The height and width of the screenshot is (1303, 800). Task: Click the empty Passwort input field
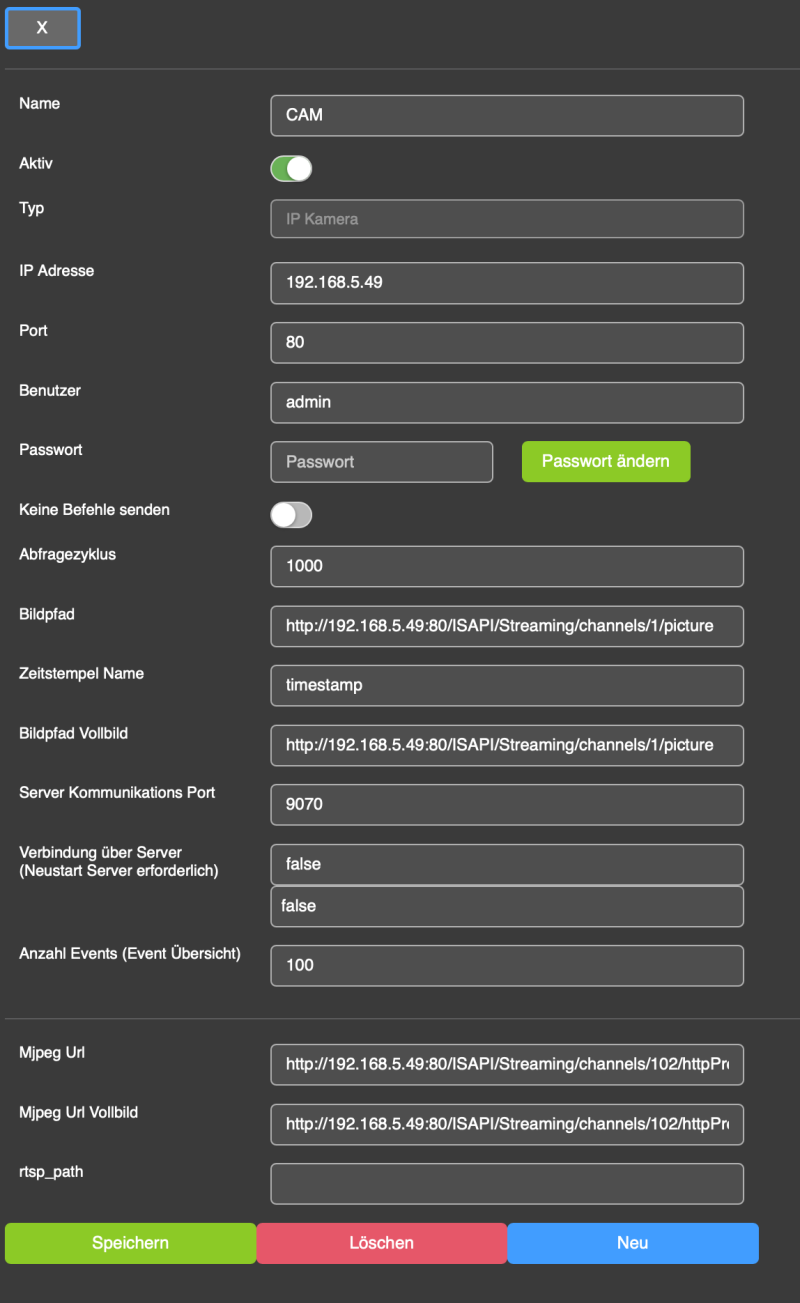pos(381,461)
